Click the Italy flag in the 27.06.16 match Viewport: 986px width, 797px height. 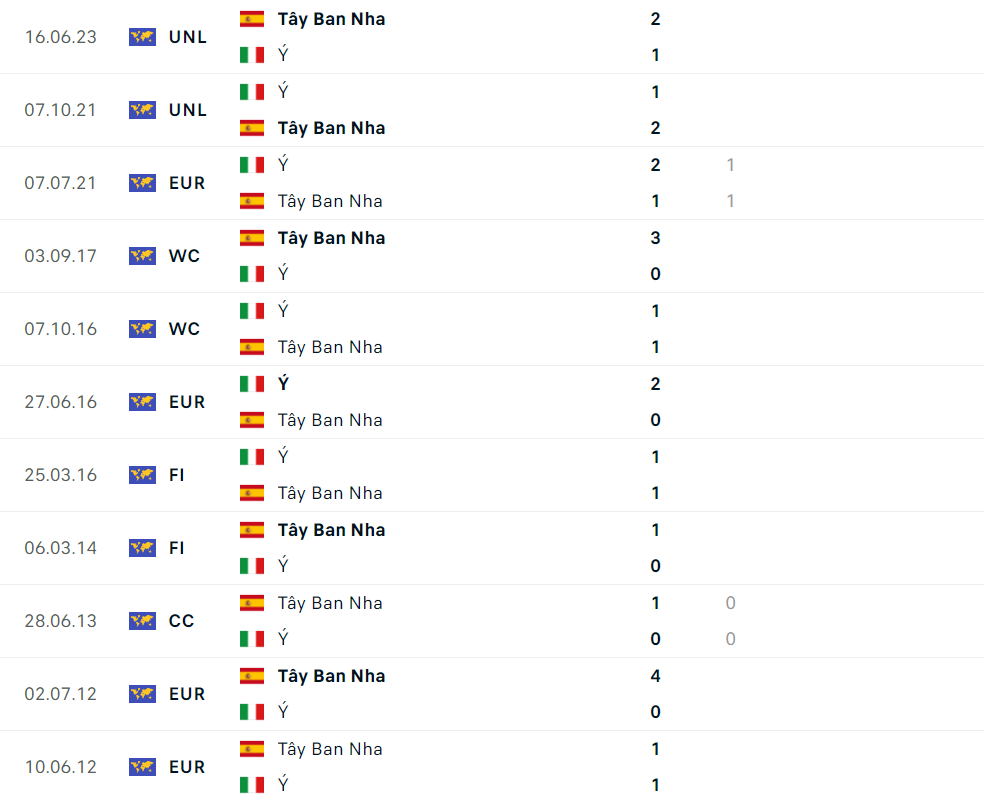252,384
